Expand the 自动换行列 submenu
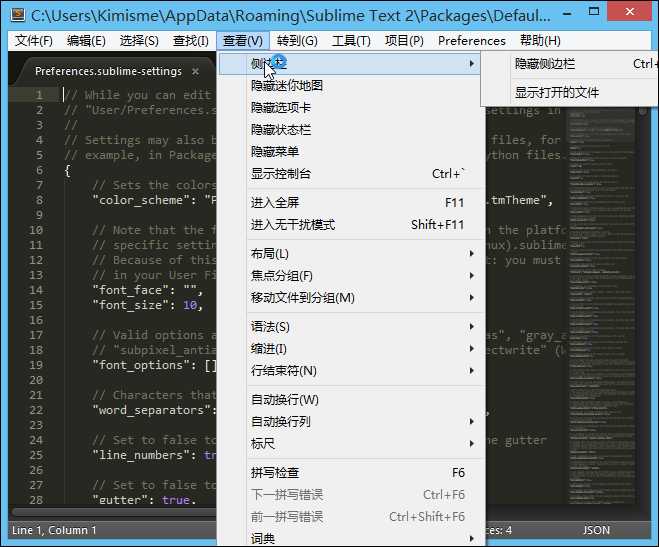659x547 pixels. click(x=352, y=421)
